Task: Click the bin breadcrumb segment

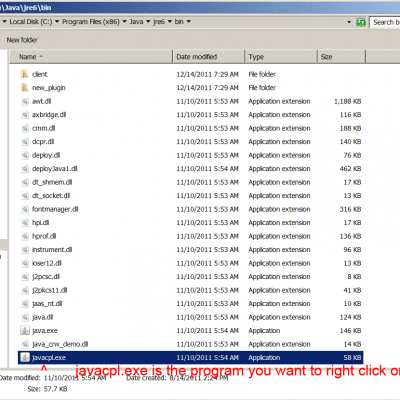Action: pyautogui.click(x=179, y=22)
